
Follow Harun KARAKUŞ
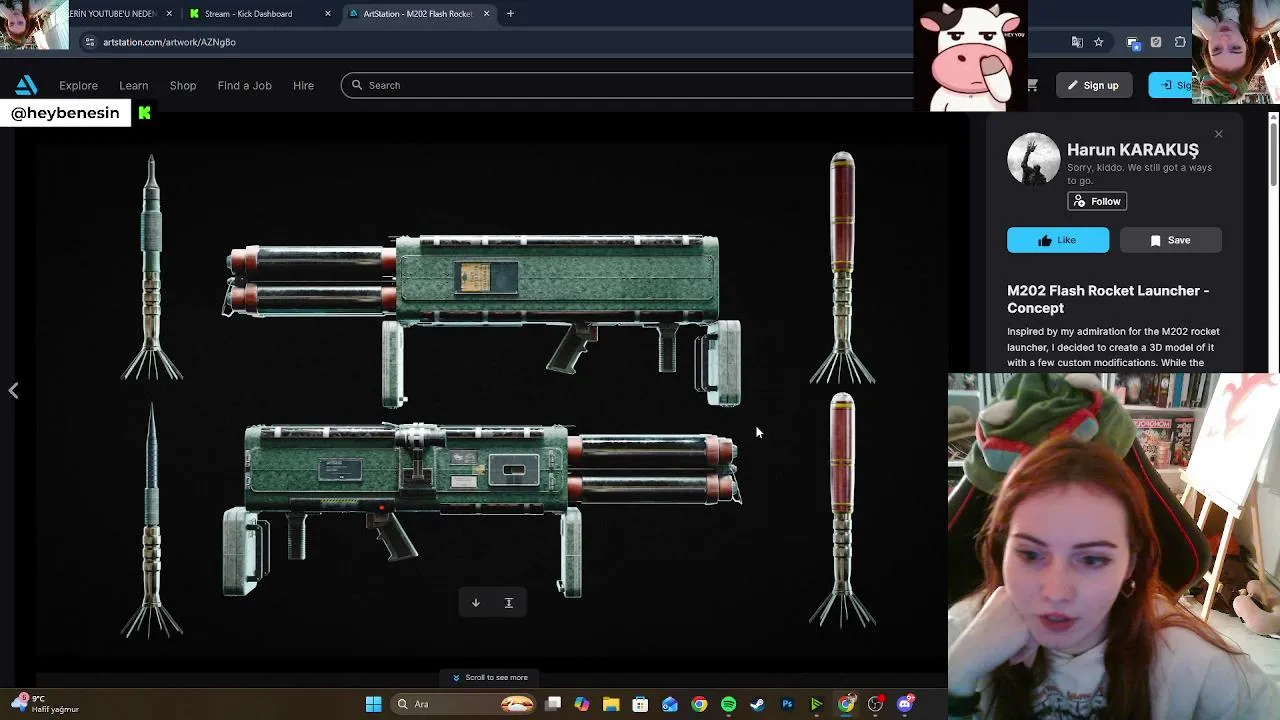pos(1097,201)
